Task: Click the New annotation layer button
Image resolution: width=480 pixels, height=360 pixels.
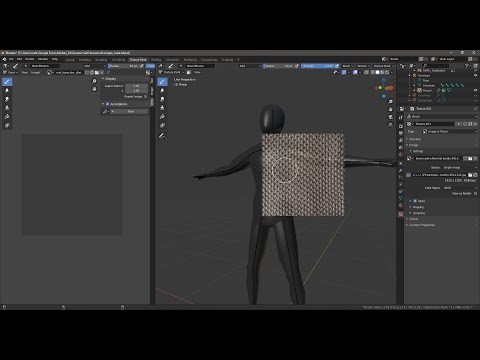Action: point(129,111)
